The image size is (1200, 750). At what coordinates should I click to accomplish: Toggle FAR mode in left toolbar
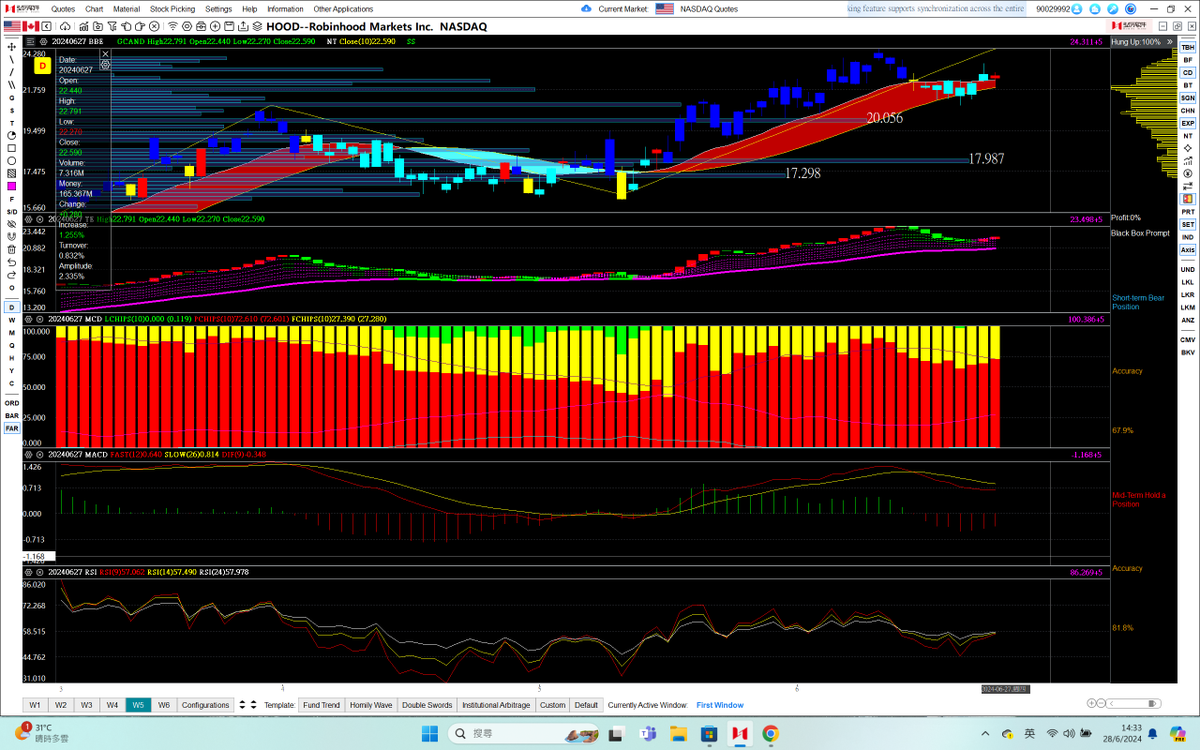12,428
